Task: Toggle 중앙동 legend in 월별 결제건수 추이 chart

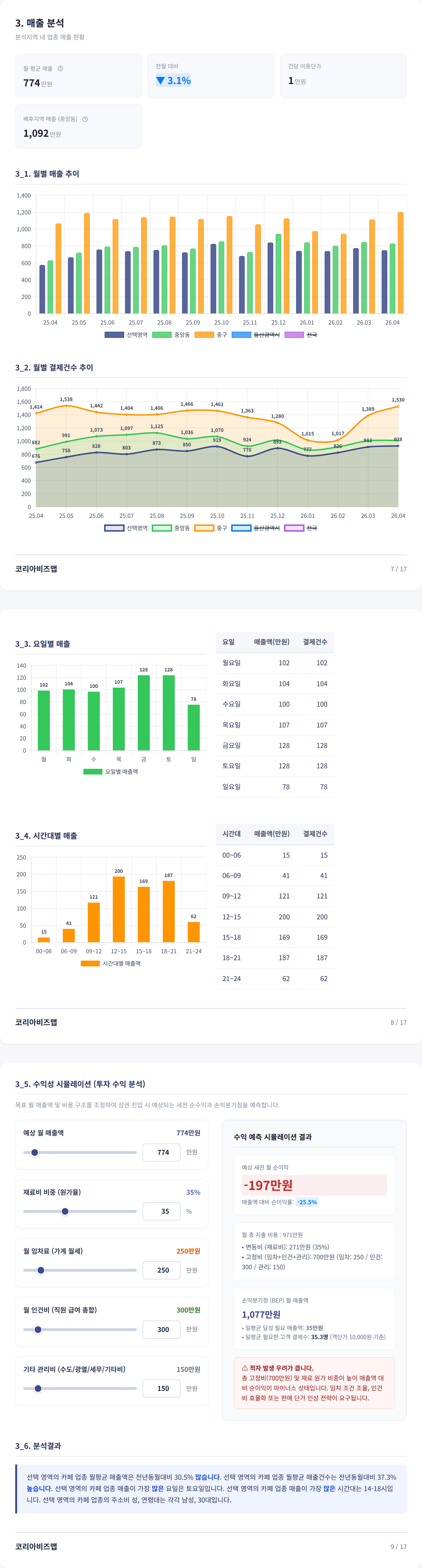Action: 171,528
